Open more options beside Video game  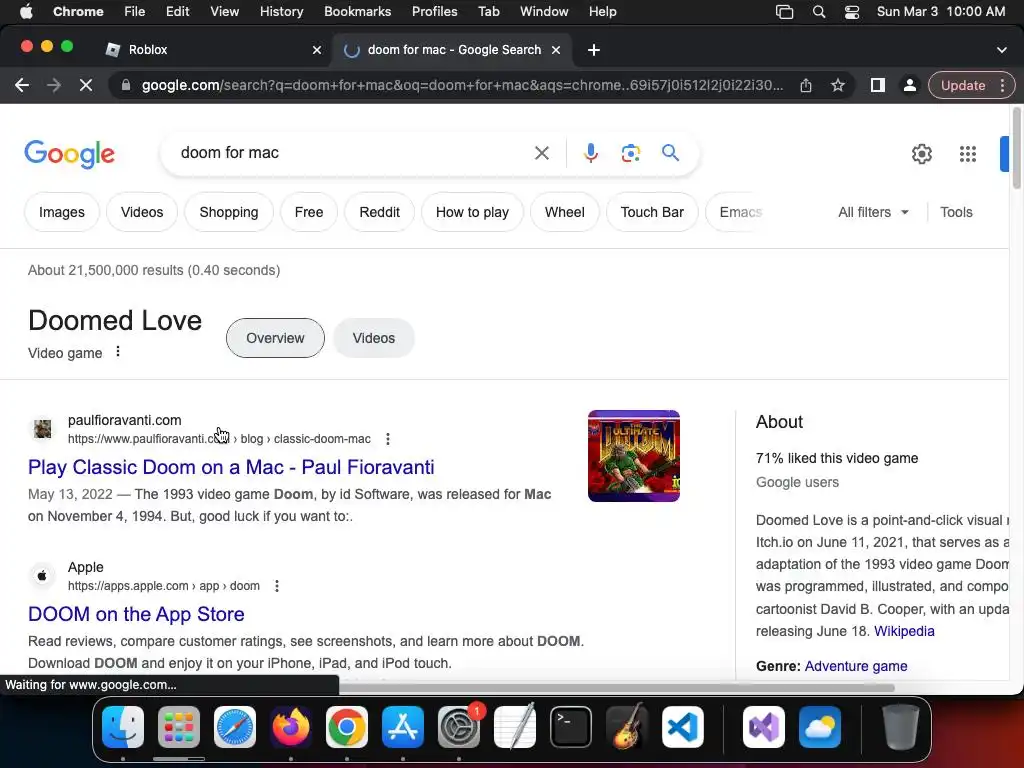118,351
